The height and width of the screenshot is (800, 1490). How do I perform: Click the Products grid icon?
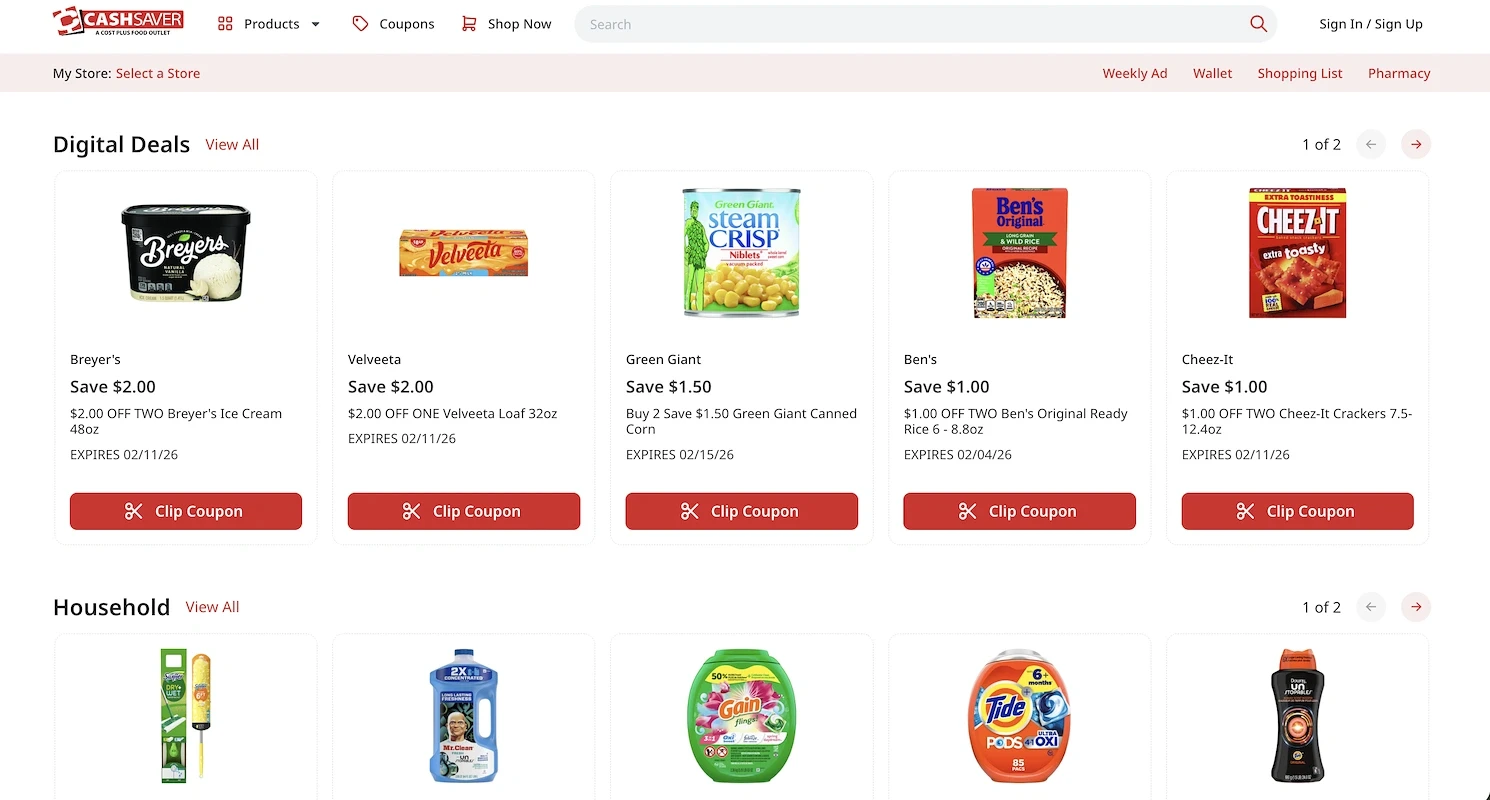pos(225,24)
